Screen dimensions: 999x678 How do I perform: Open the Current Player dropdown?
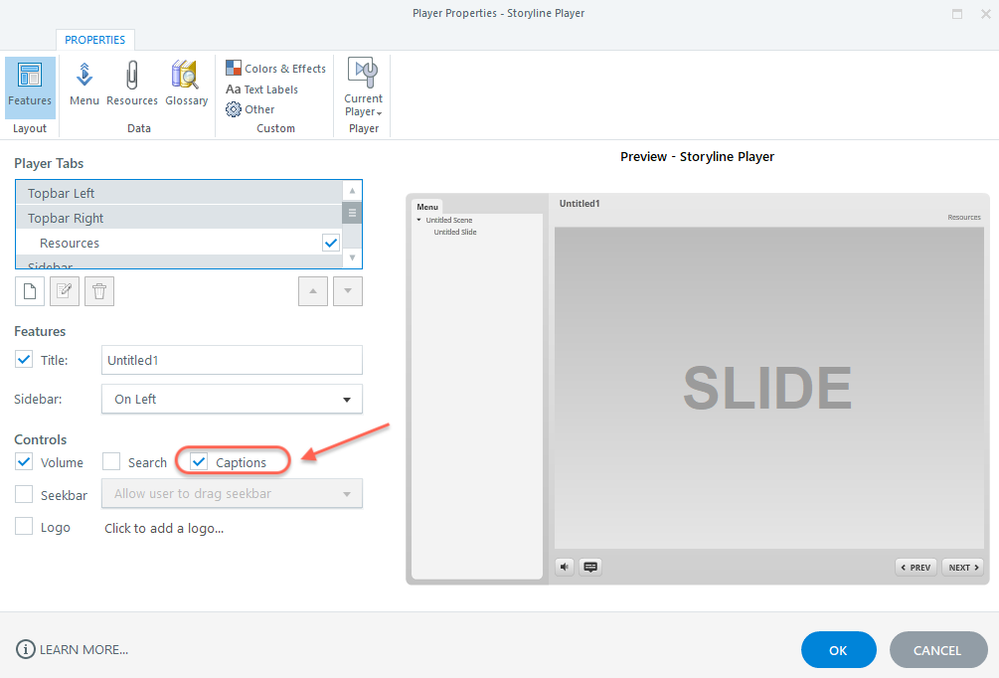(x=363, y=87)
